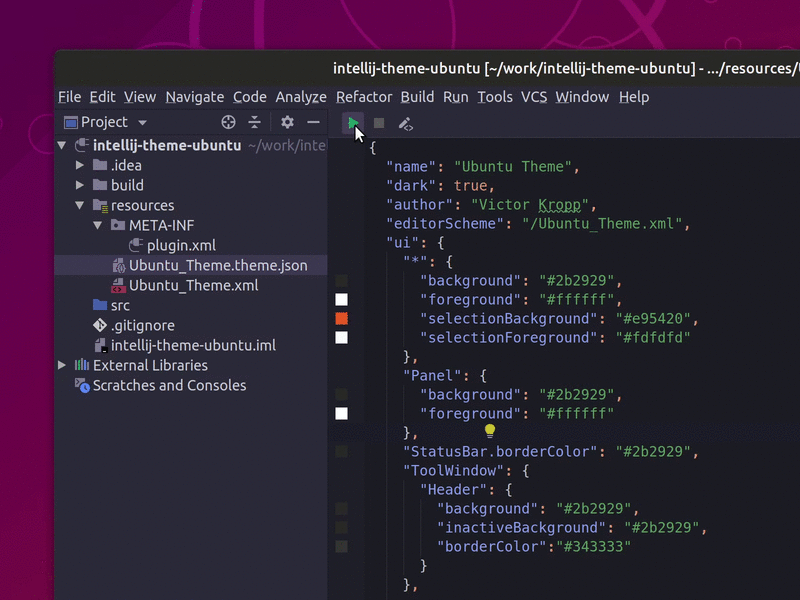
Task: Click the gray Stop button
Action: click(379, 123)
